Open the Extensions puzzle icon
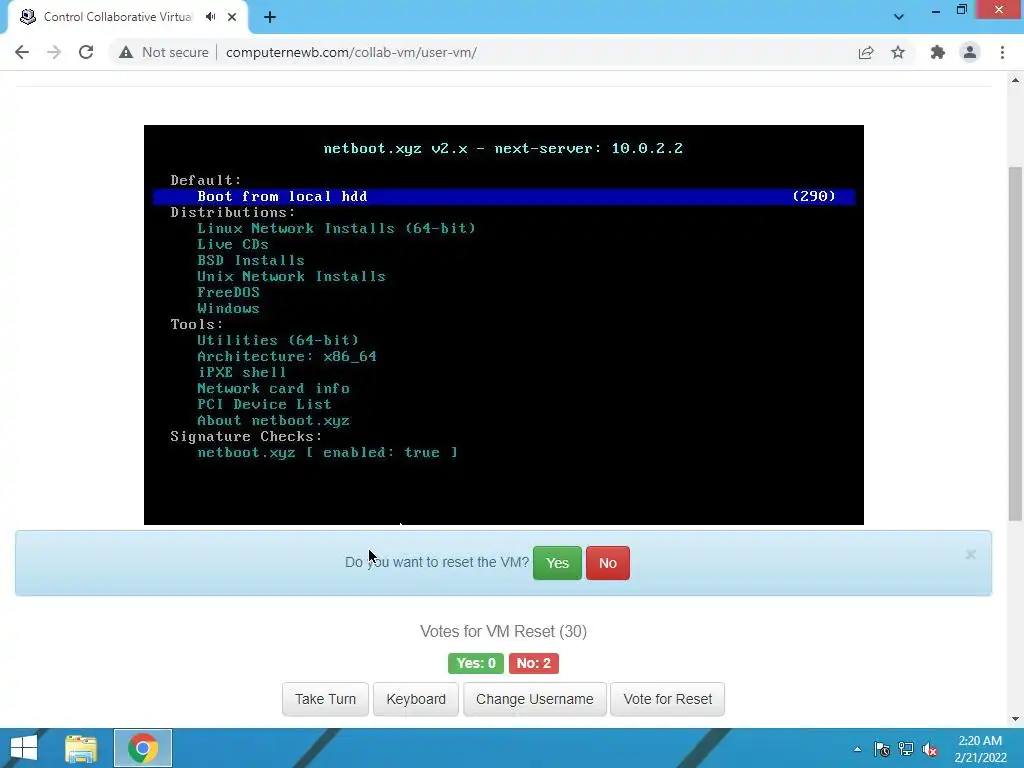1024x768 pixels. 938,52
